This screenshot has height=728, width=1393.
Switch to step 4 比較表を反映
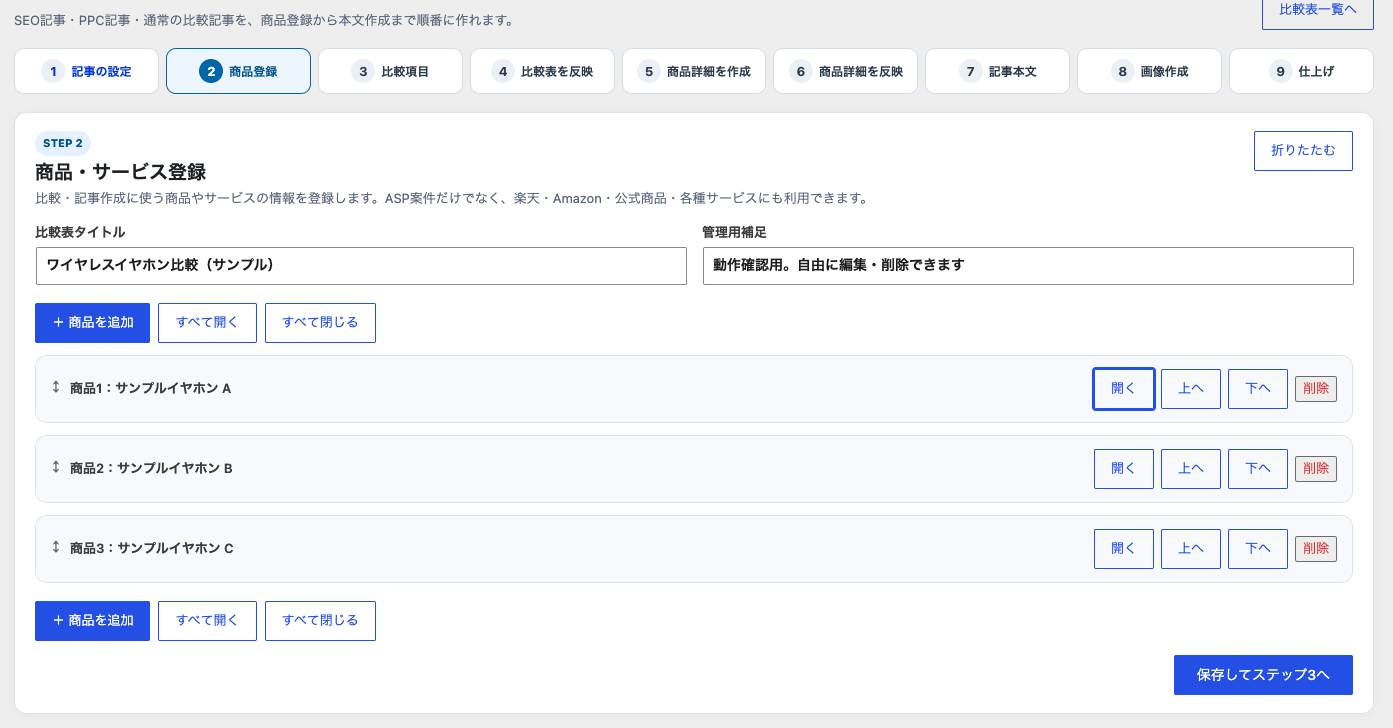(x=542, y=71)
